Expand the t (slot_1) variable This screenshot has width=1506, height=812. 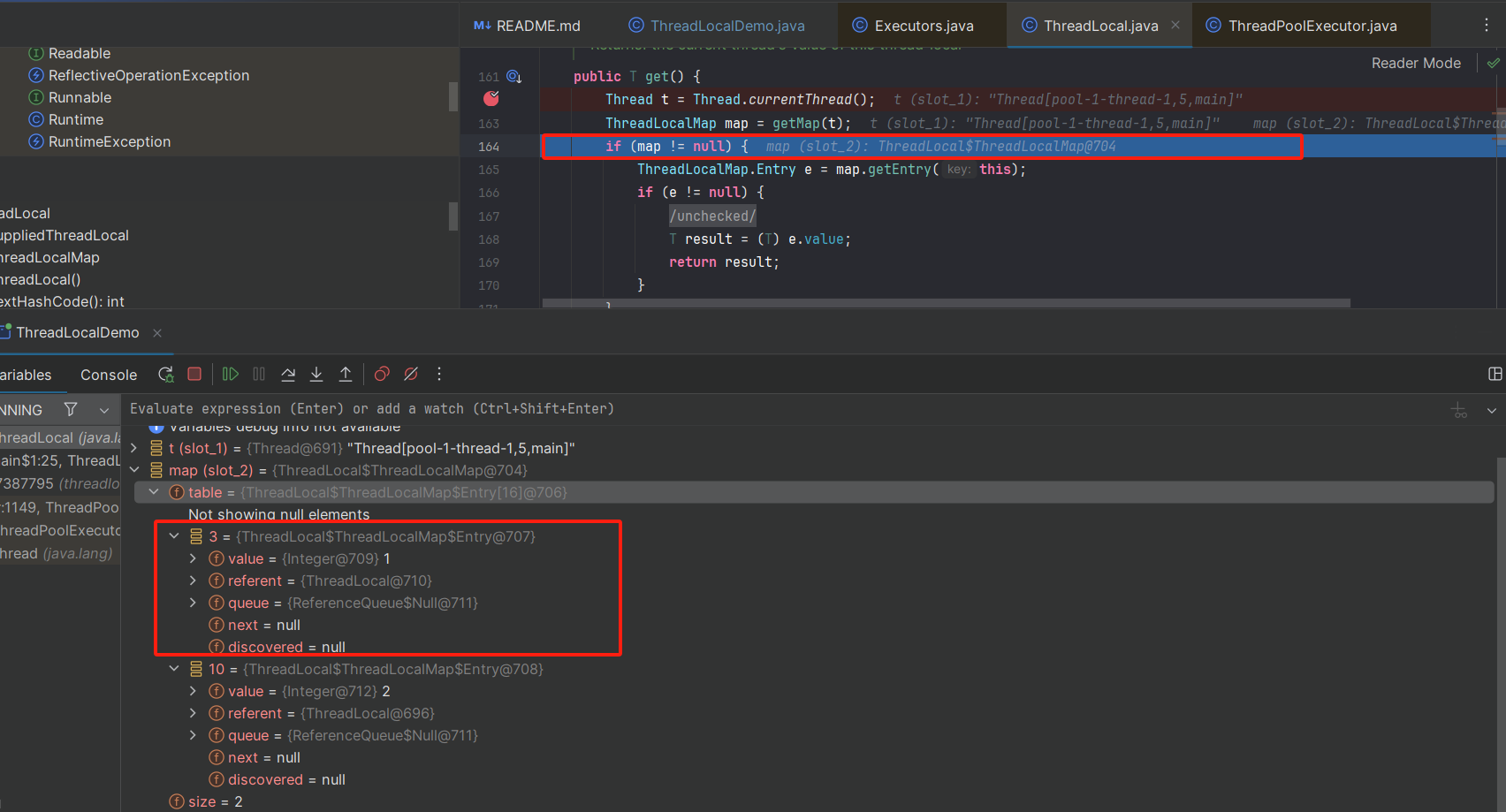click(x=134, y=449)
